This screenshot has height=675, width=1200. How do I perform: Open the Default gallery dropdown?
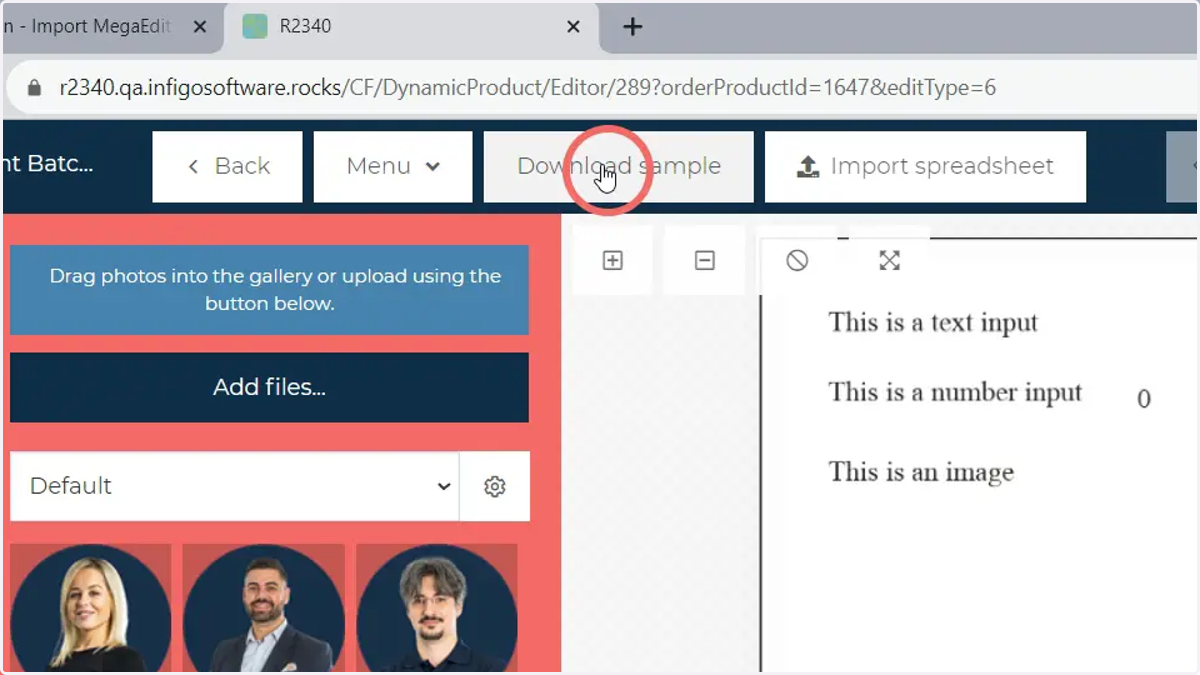pos(234,486)
